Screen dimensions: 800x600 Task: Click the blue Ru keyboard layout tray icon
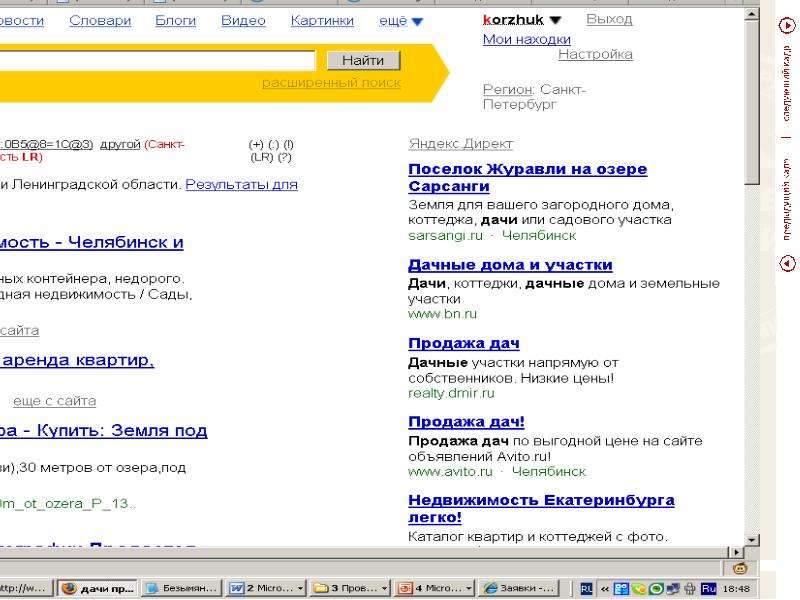tap(709, 589)
